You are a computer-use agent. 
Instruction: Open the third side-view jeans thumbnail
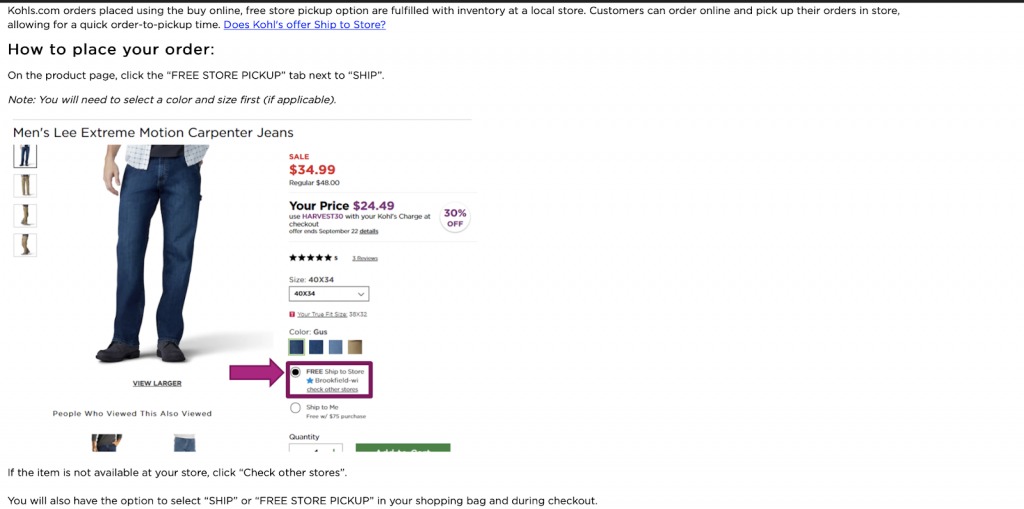click(x=25, y=215)
